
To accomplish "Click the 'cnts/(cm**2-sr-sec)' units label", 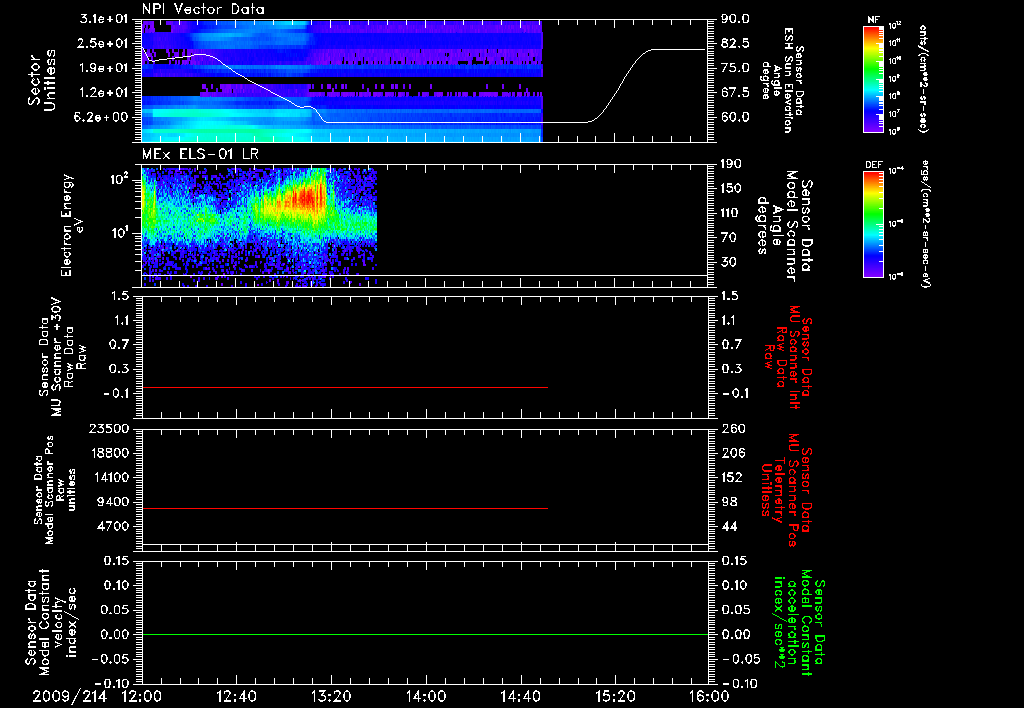I will click(x=923, y=79).
